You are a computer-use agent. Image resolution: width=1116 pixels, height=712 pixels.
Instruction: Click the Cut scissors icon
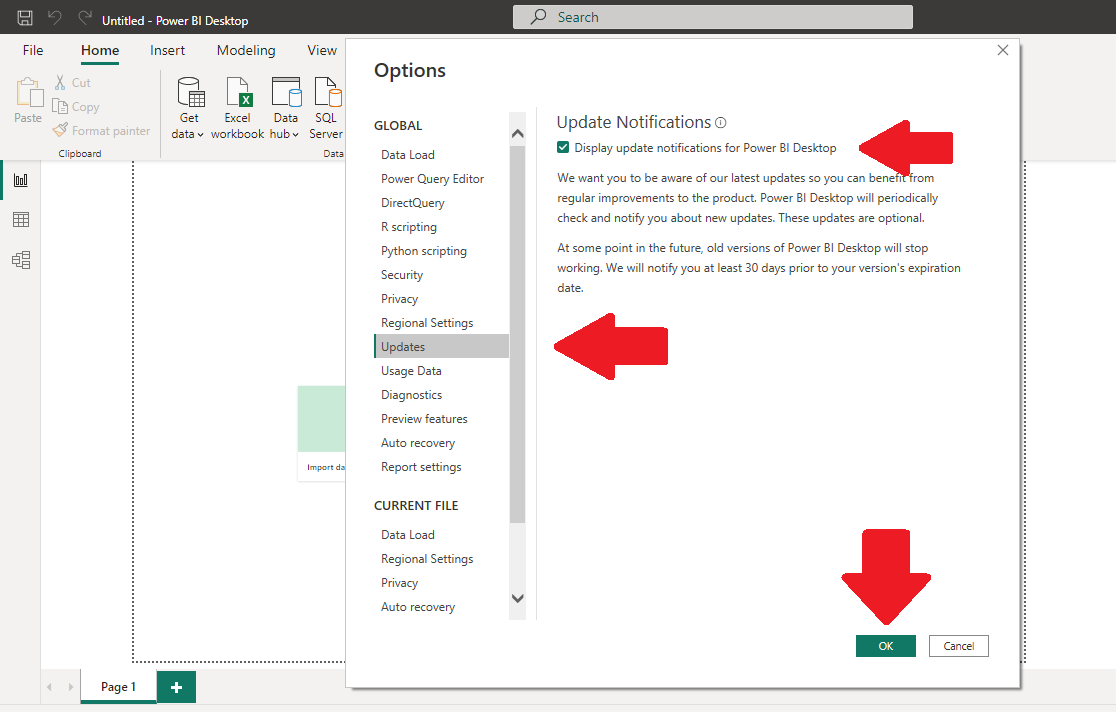pos(60,83)
